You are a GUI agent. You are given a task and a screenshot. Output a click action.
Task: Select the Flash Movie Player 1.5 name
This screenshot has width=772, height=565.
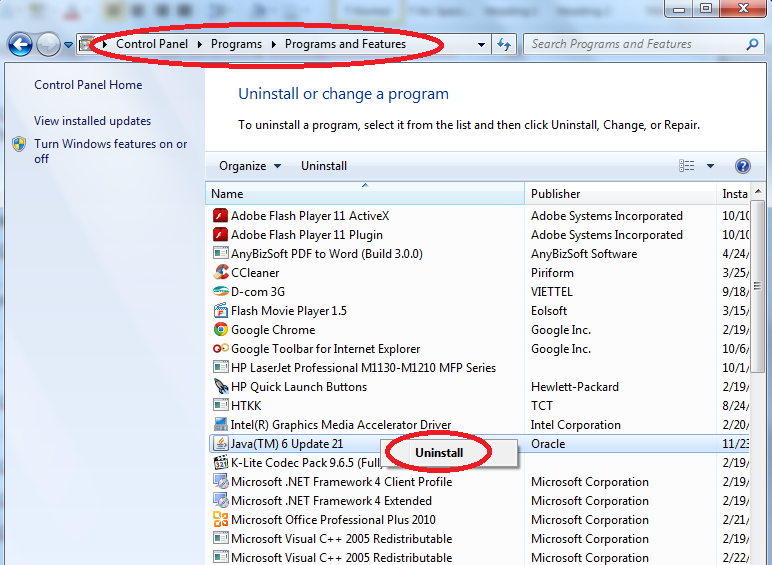[289, 311]
